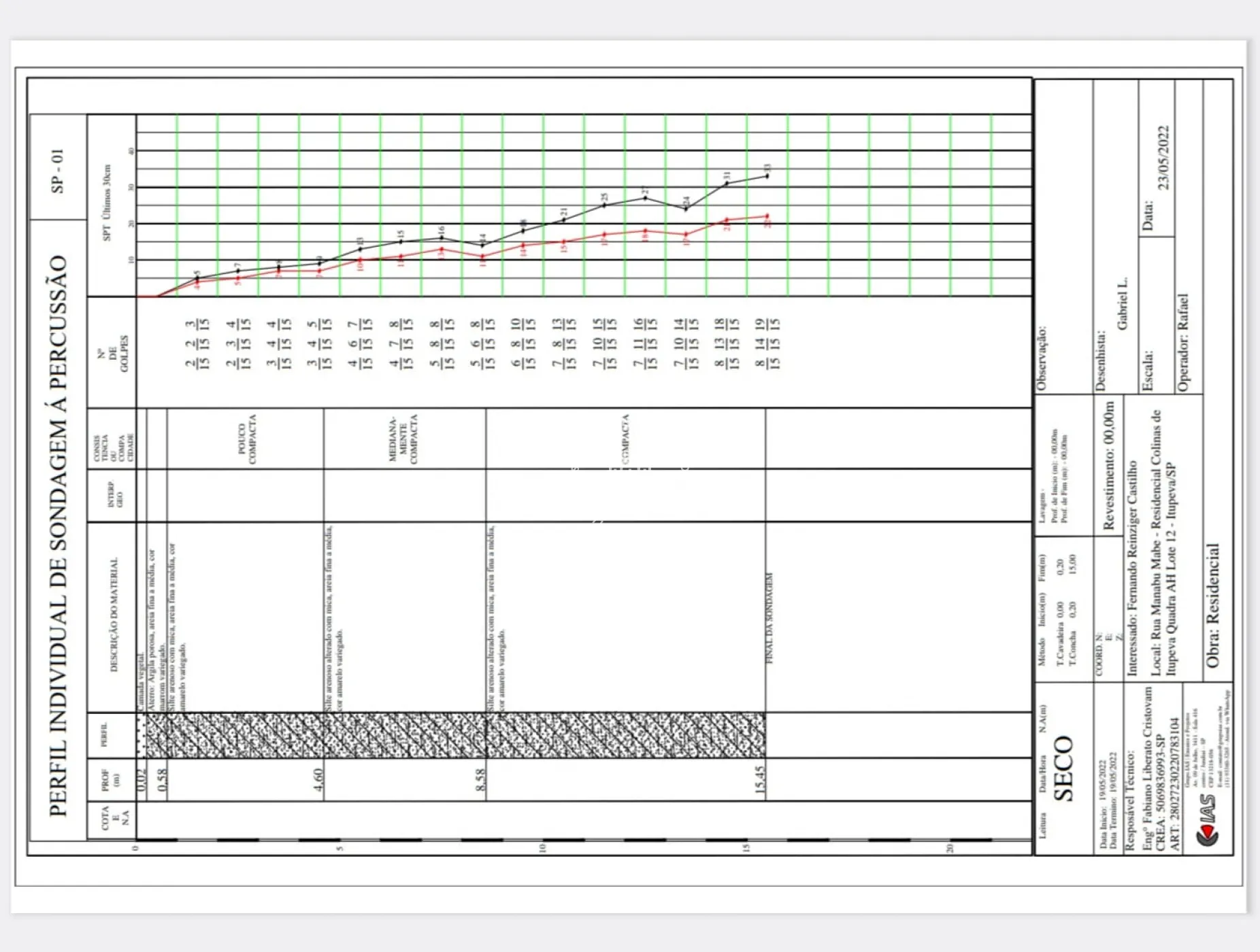Select the MEDIANAMENTE COMPACTA consistency cell
This screenshot has width=1260, height=952.
click(x=403, y=439)
